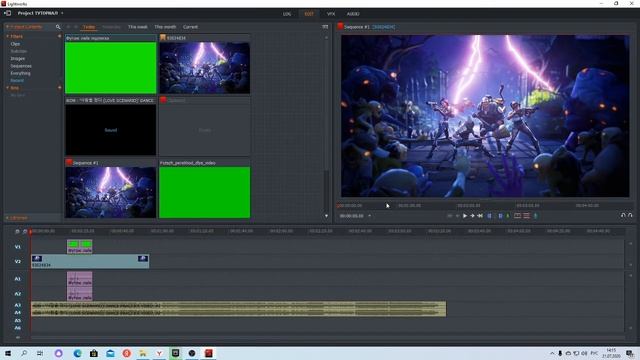Add a new bin with Bins plus icon

(x=60, y=88)
